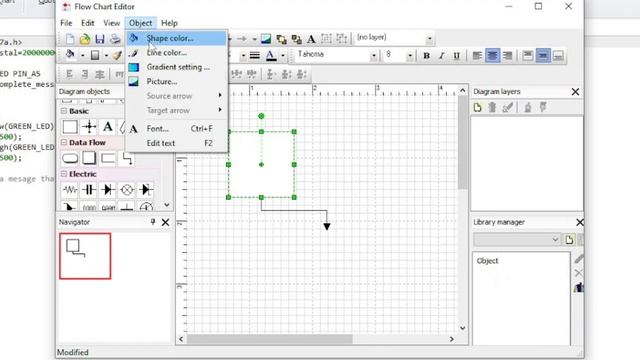Click the Navigator diagram thumbnail
This screenshot has width=640, height=360.
[85, 256]
